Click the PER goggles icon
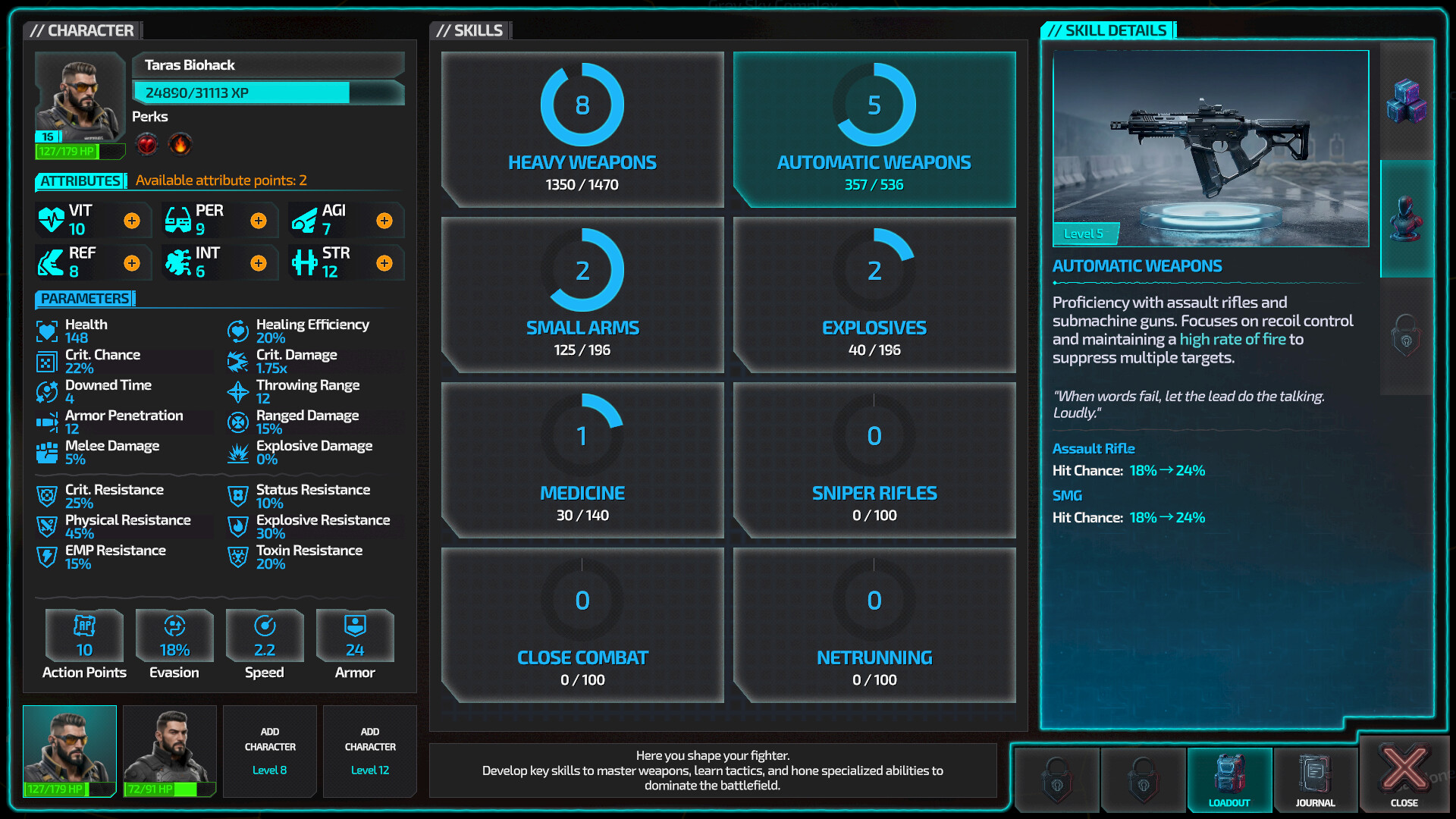1456x819 pixels. coord(178,220)
